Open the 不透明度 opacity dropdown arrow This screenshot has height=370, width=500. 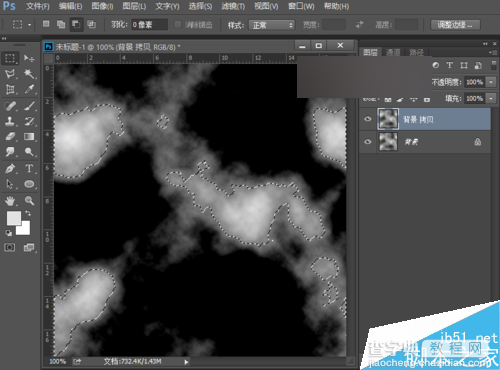(x=491, y=82)
